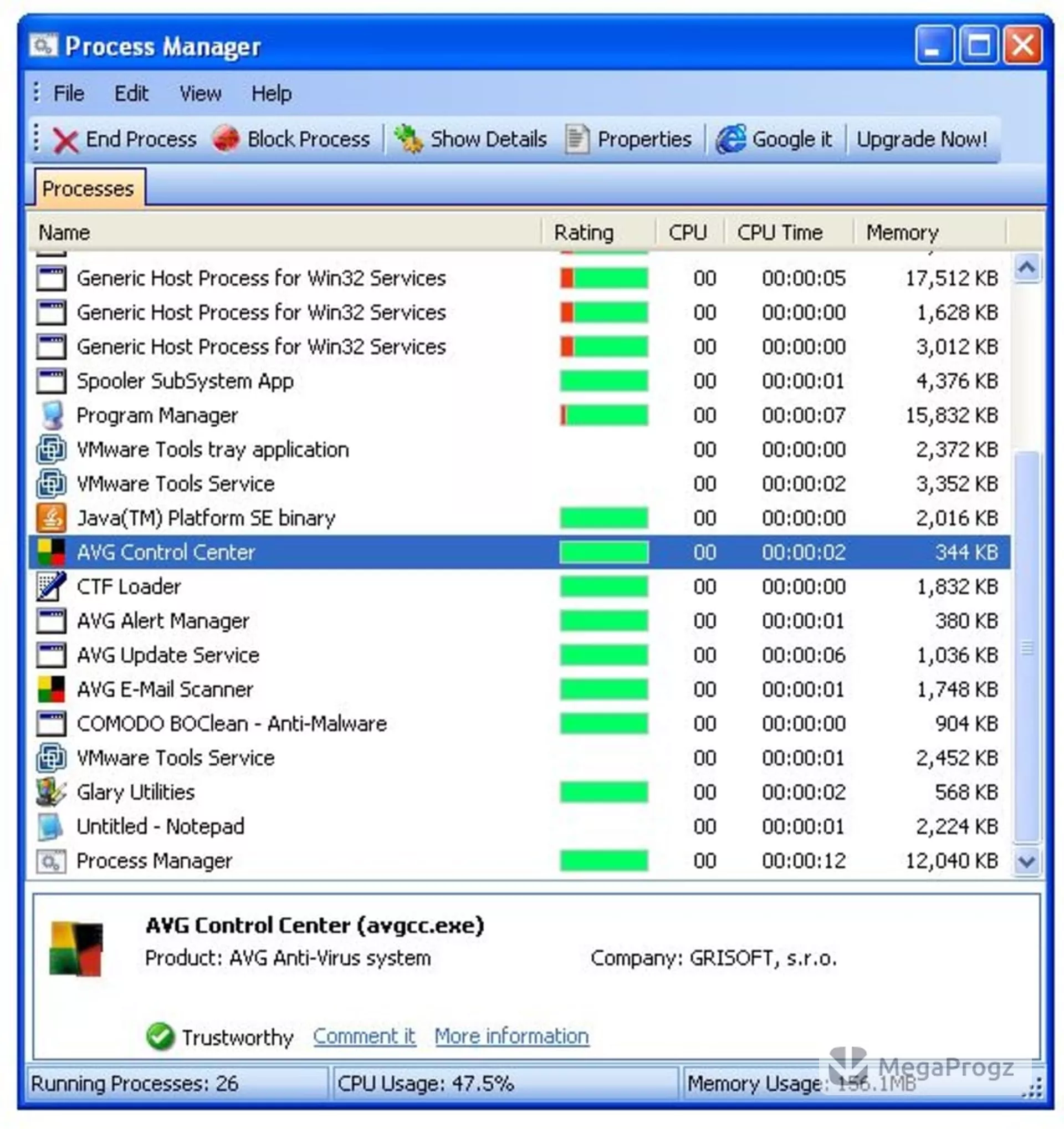Screen dimensions: 1064x1129
Task: Select the COMODO BOClean - Anti-Malware name
Action: (232, 723)
